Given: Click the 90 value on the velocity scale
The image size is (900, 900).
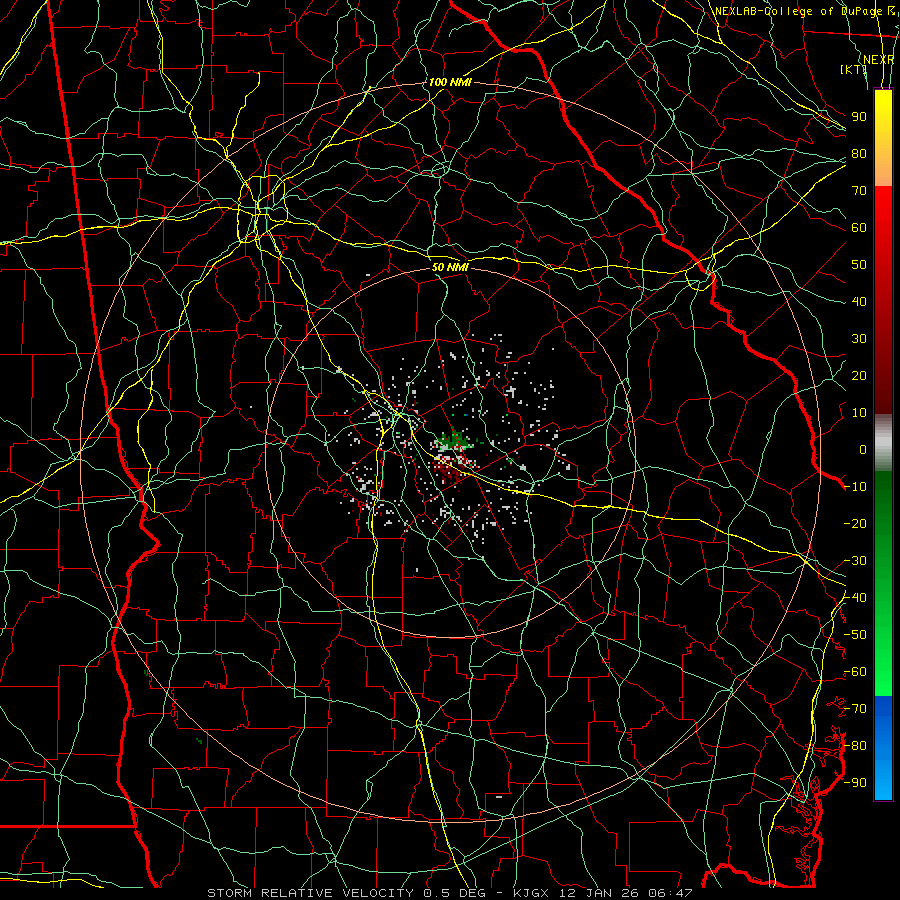Looking at the screenshot, I should click(x=859, y=117).
